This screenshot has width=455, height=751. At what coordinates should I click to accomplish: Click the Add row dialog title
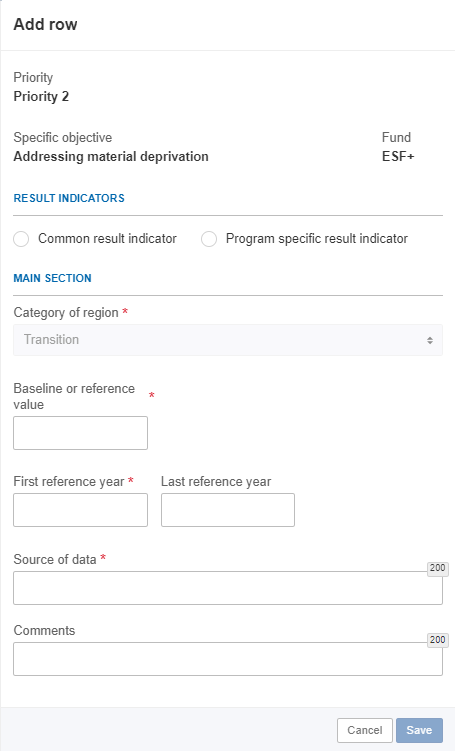tap(46, 24)
